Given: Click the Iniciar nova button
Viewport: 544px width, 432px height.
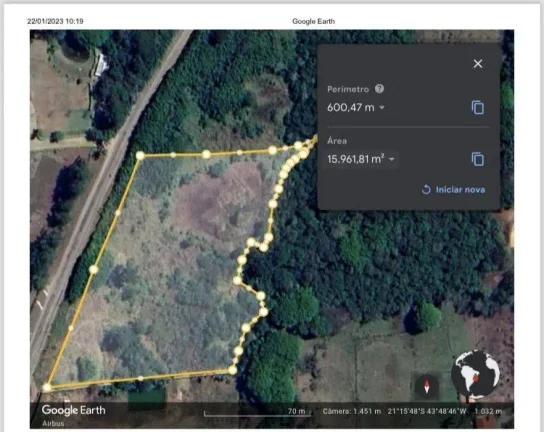Looking at the screenshot, I should point(453,190).
